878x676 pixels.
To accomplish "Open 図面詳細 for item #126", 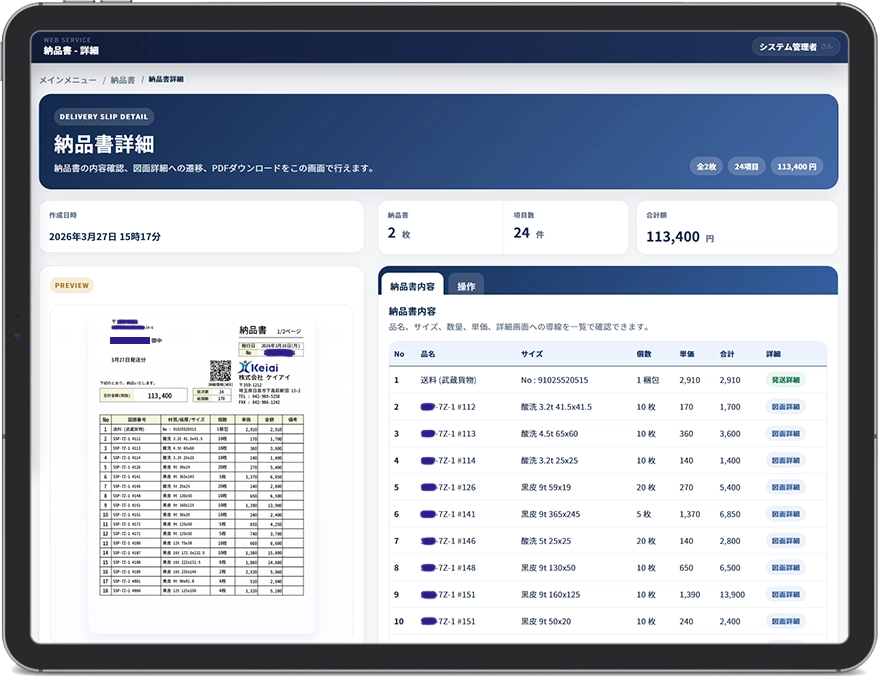I will [786, 487].
